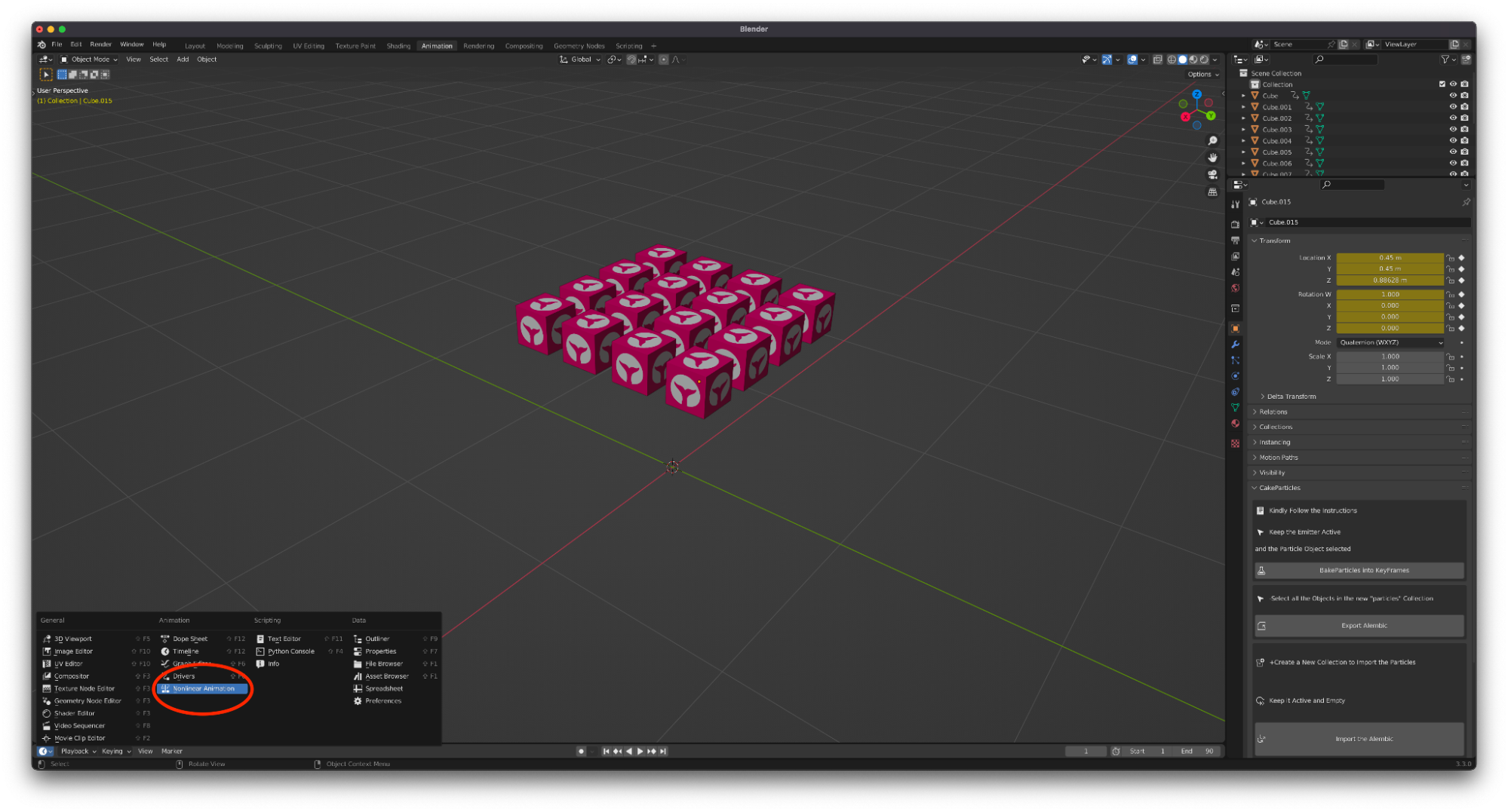Open the viewport Options dropdown
Screen dimensions: 1508x812
pos(1202,75)
